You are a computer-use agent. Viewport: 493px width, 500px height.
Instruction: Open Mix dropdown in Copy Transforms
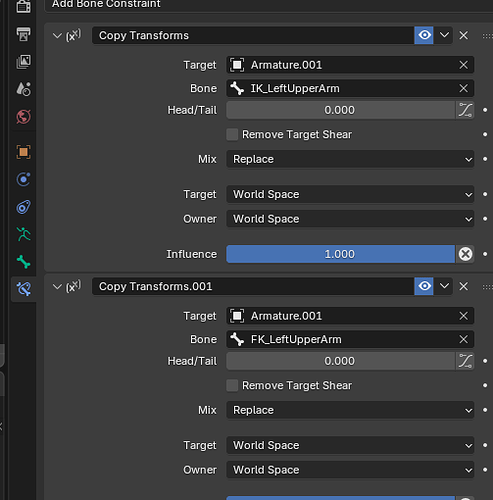point(350,159)
